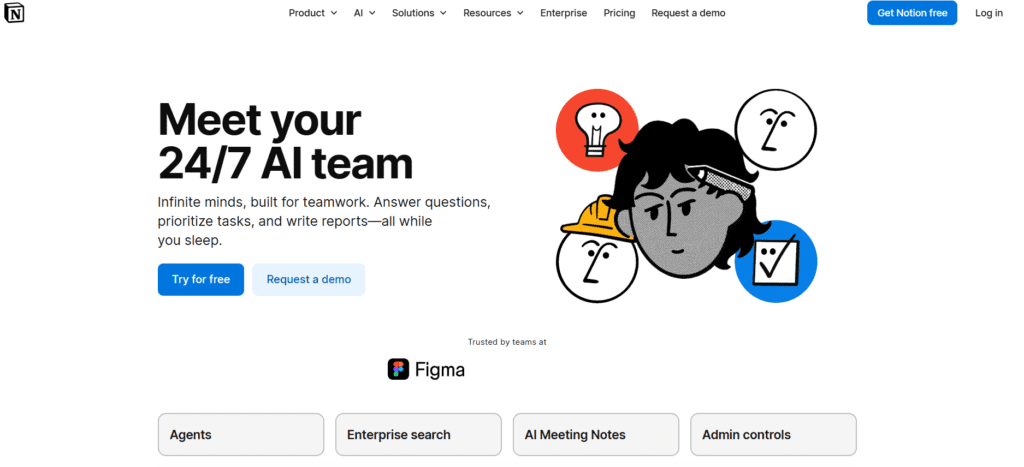
Task: Click the 'Trusted by teams at' text
Action: point(507,342)
